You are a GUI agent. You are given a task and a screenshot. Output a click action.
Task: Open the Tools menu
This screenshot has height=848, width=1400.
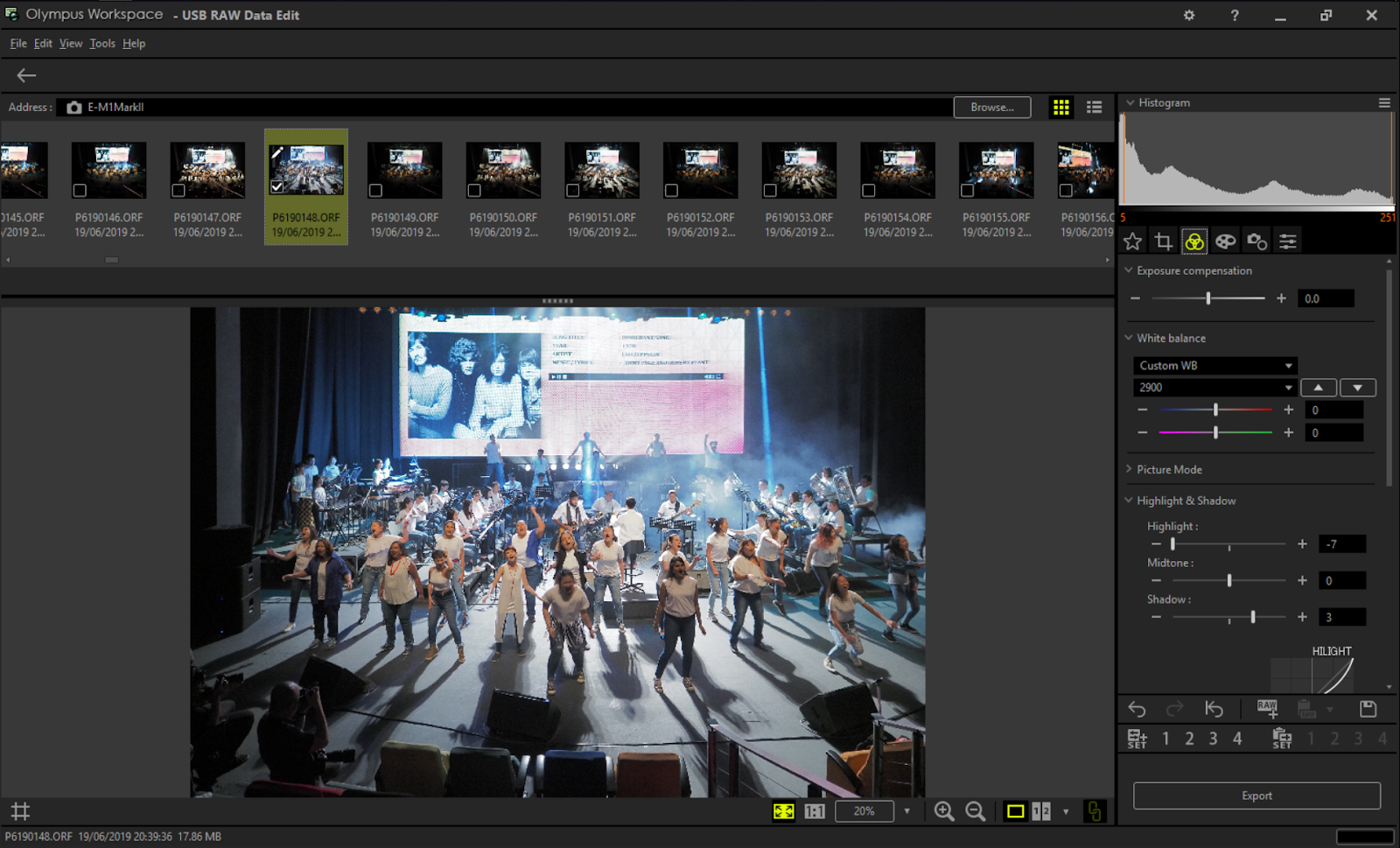(102, 43)
